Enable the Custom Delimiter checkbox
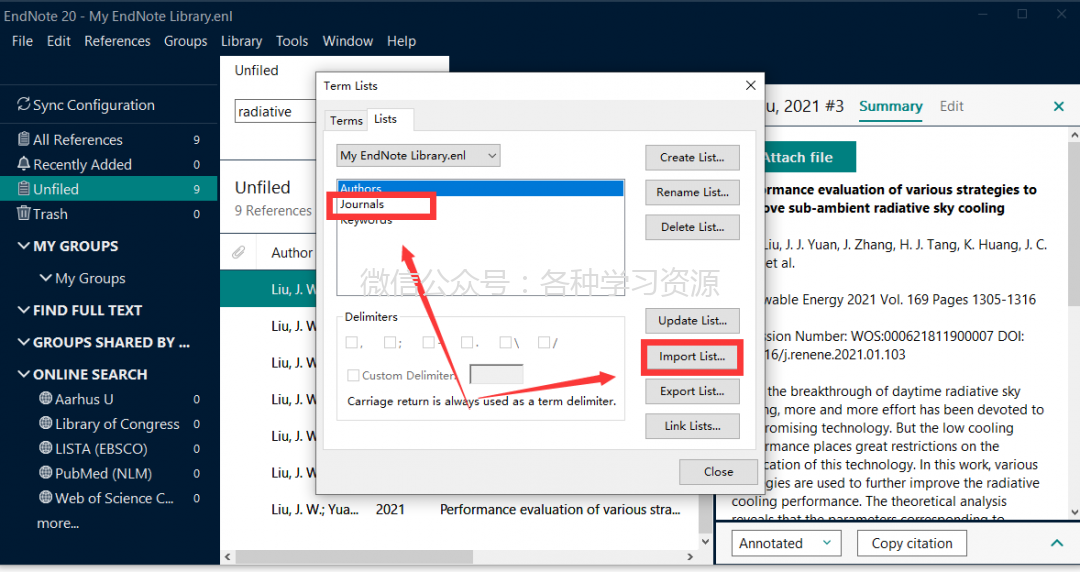Image resolution: width=1080 pixels, height=572 pixels. click(x=353, y=375)
